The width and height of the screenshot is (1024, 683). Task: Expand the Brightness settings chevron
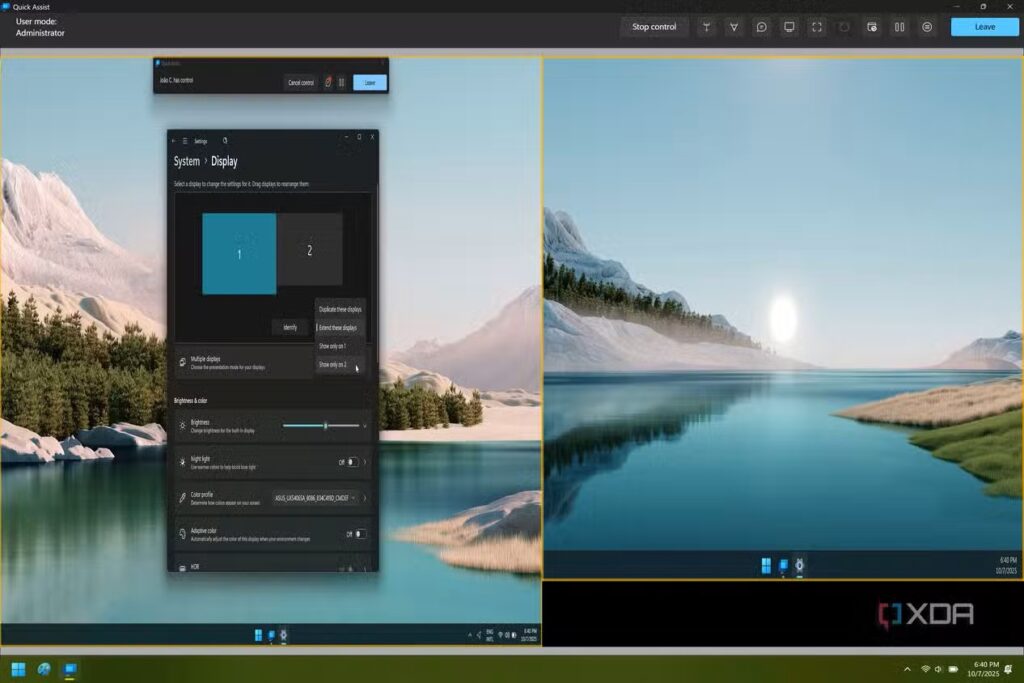365,426
